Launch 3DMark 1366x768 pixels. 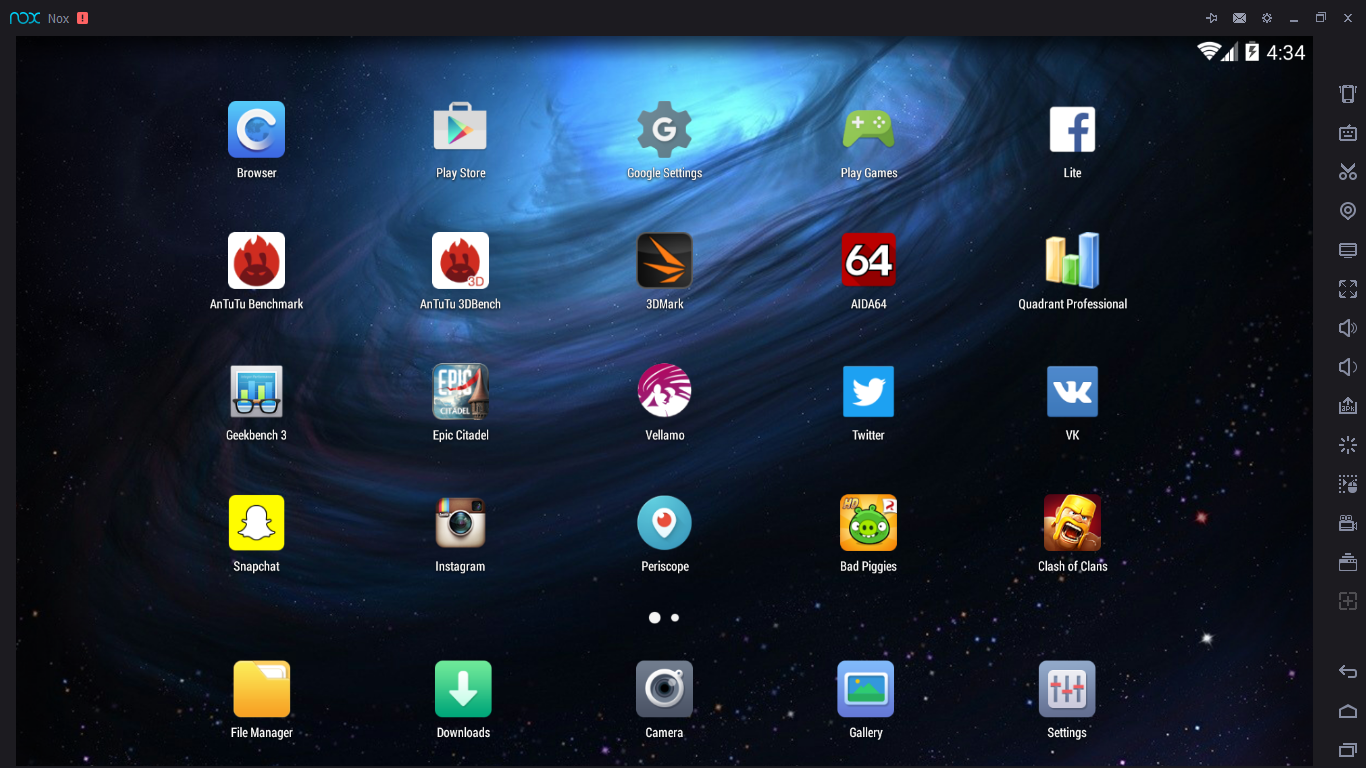(x=664, y=261)
